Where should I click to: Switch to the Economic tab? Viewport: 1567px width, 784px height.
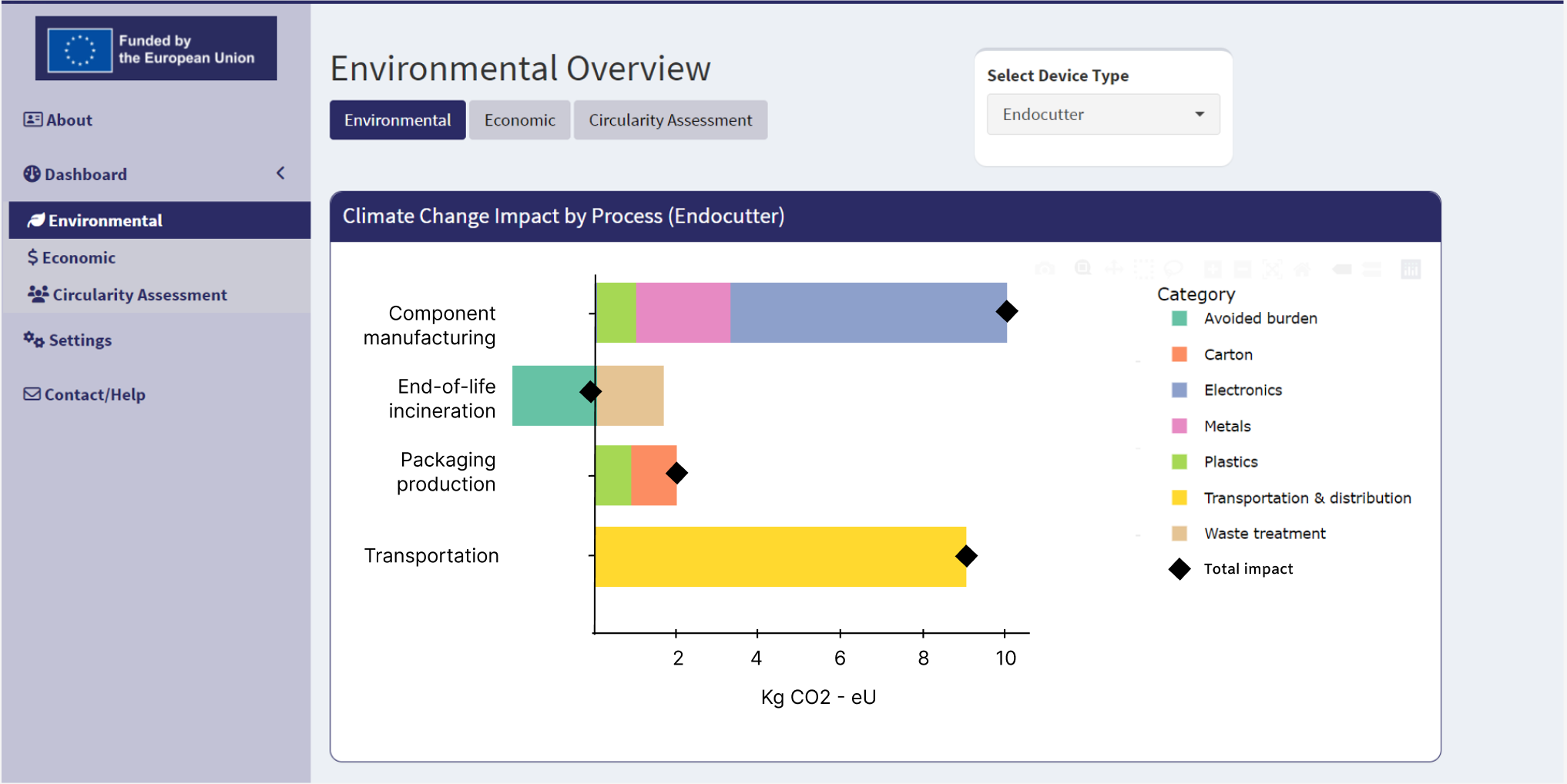(x=518, y=120)
